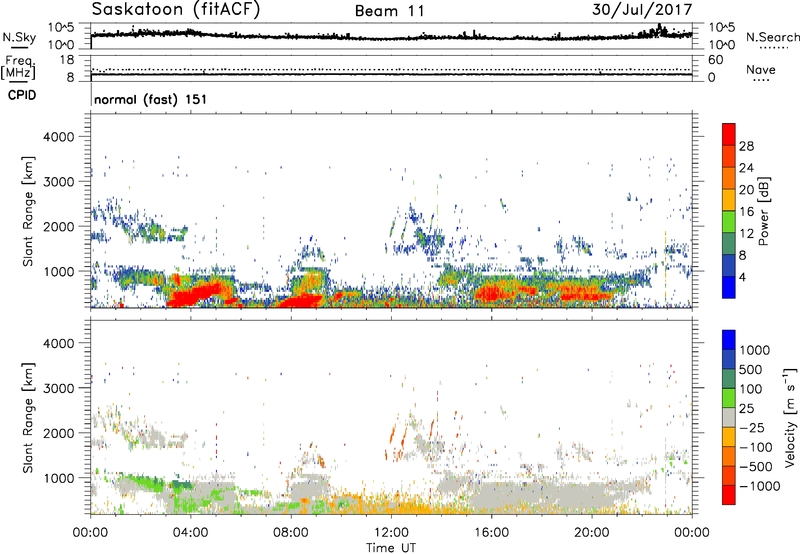Image resolution: width=800 pixels, height=554 pixels.
Task: Click the 'Velocity [m s-1]' colorbar title
Action: pyautogui.click(x=790, y=417)
